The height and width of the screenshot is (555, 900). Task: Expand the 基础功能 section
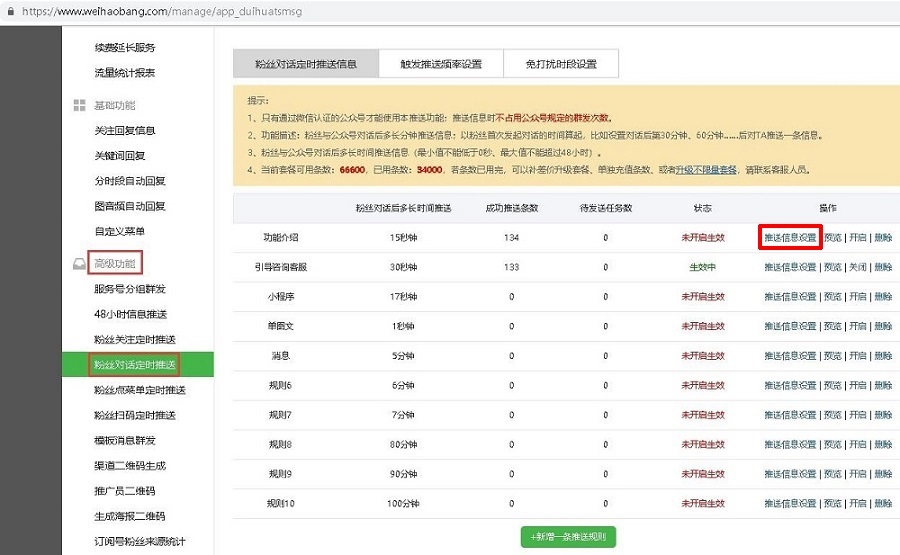coord(115,105)
